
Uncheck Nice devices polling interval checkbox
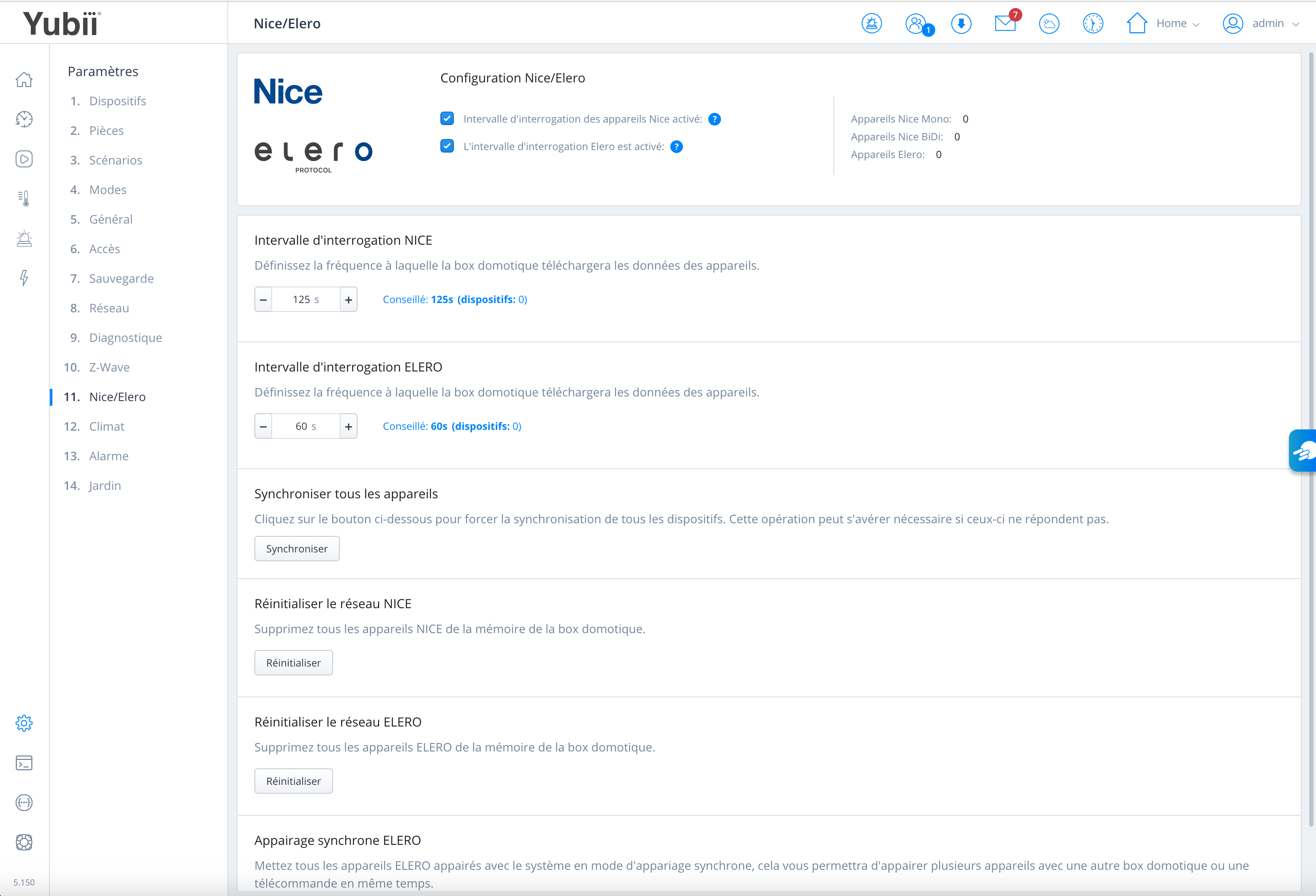[447, 118]
